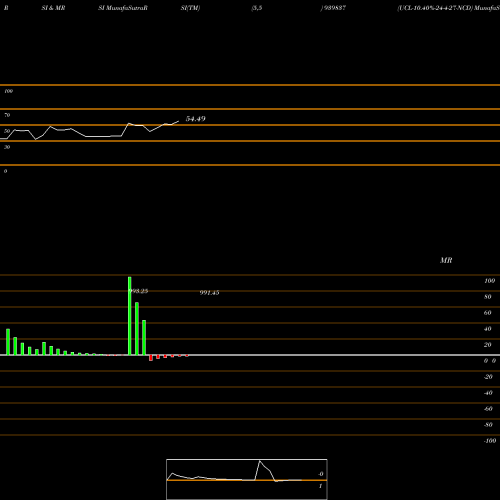
Task: Click the UCL-10.40%-24-4-27-NCD title text
Action: 435,8
